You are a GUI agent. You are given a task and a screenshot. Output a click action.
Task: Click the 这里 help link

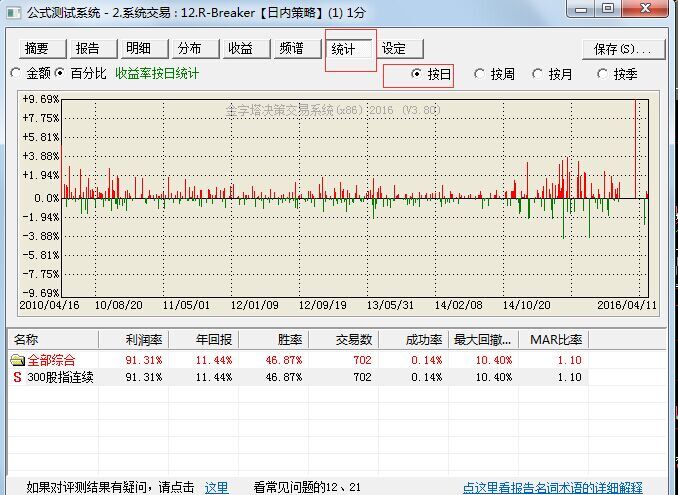click(x=216, y=487)
